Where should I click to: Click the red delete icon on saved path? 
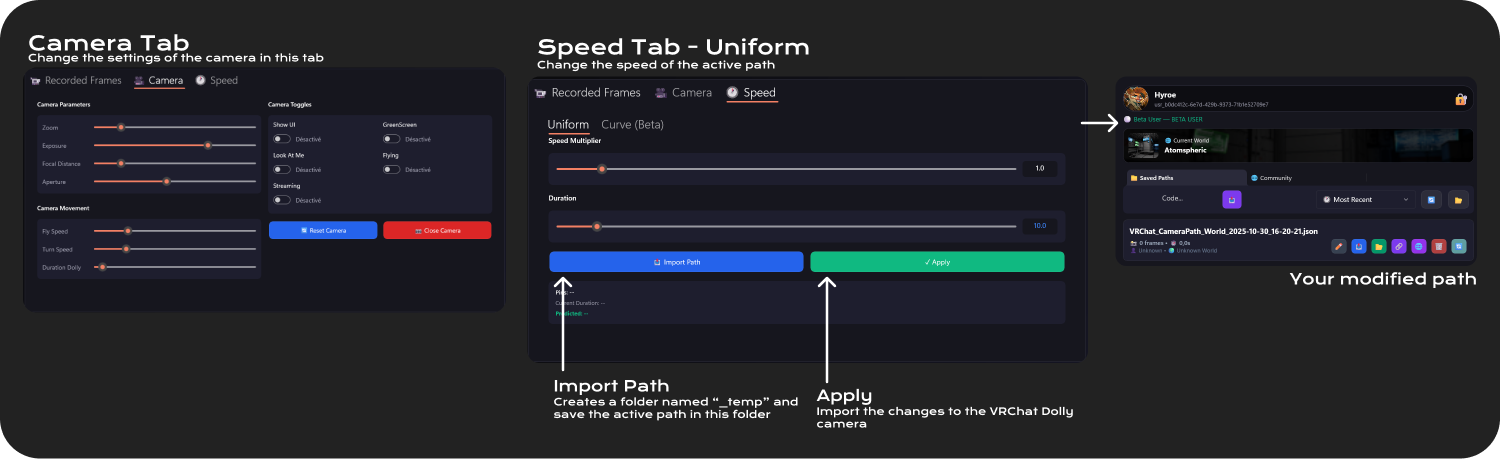(x=1438, y=246)
